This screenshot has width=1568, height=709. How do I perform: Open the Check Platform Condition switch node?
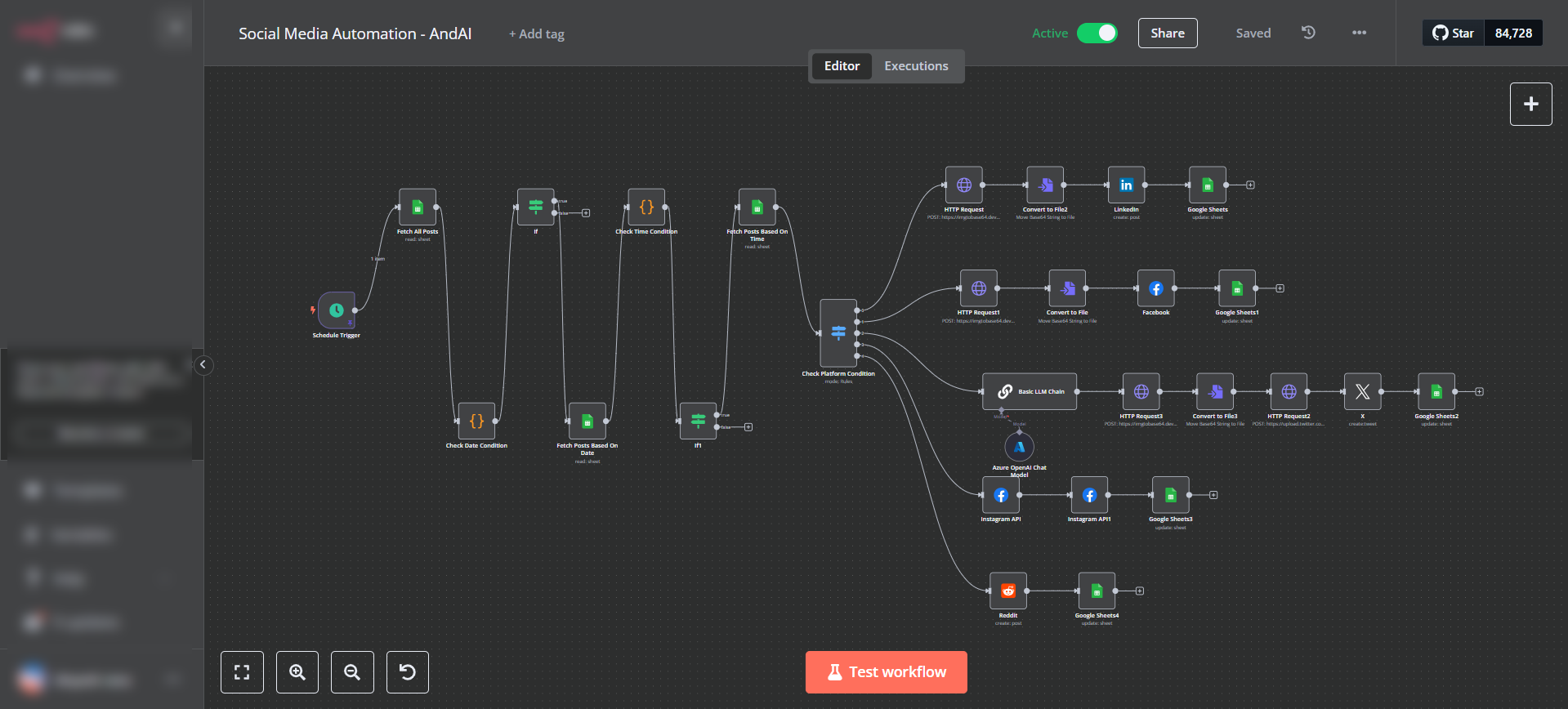(x=838, y=332)
